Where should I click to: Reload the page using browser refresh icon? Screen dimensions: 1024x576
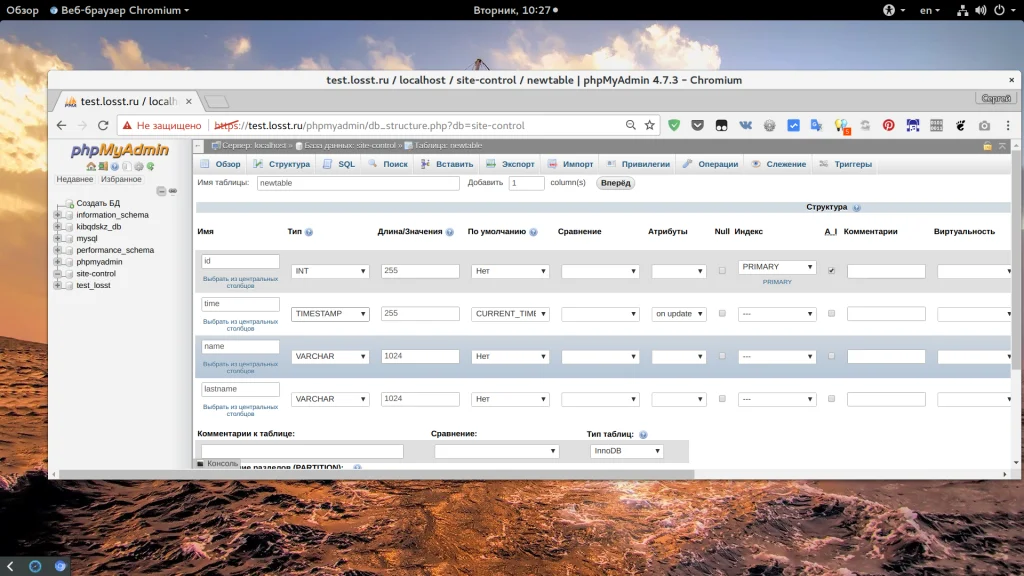[104, 126]
